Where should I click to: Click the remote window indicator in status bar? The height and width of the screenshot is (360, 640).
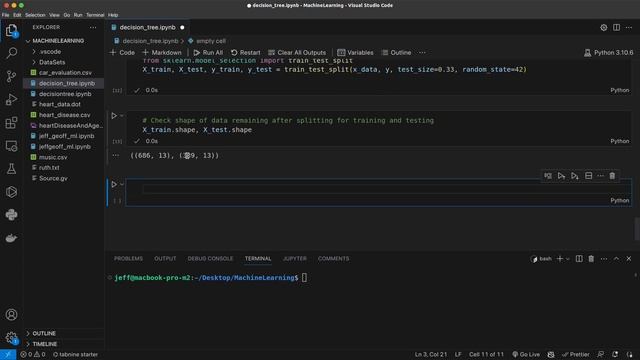[8, 354]
